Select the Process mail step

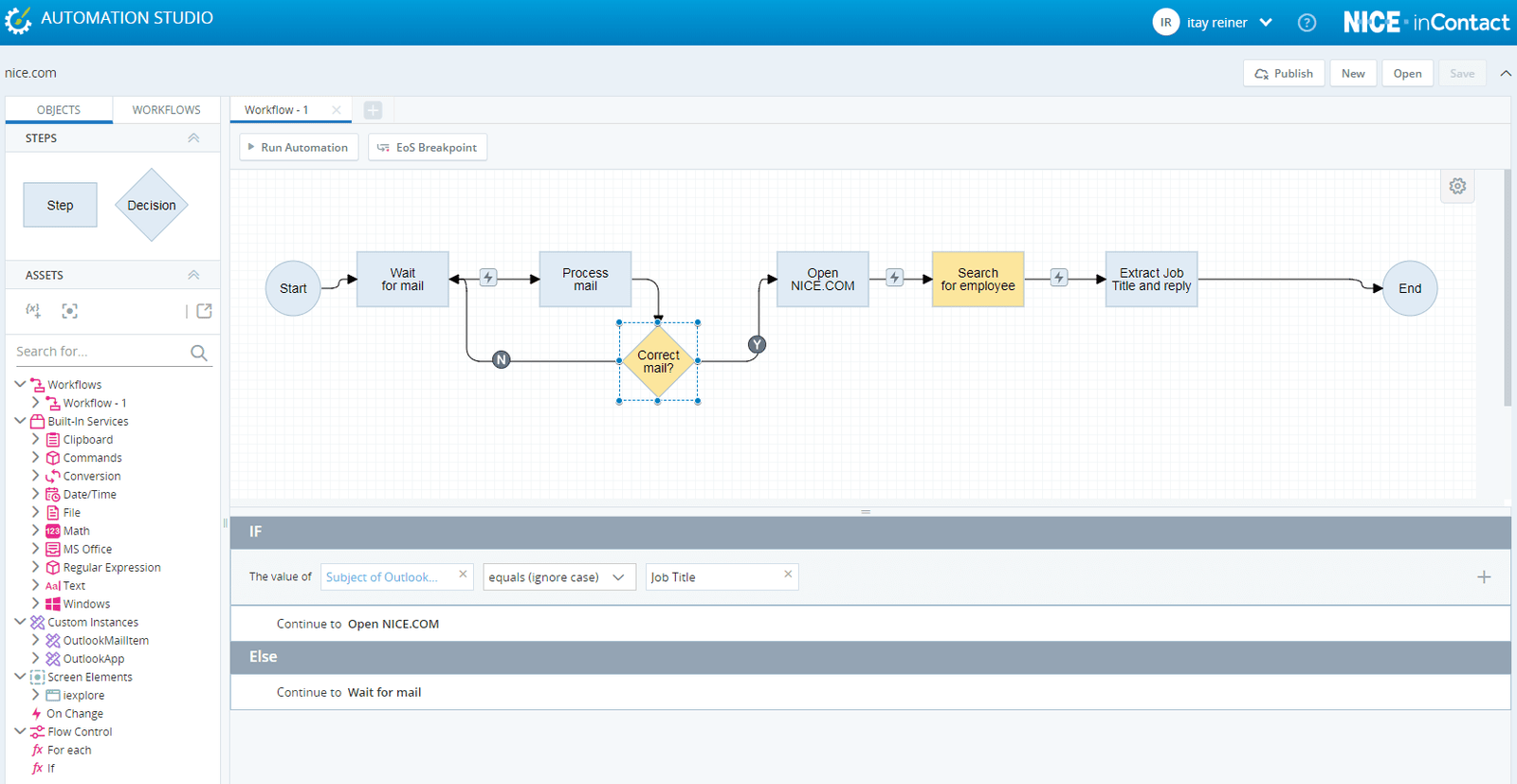(585, 279)
